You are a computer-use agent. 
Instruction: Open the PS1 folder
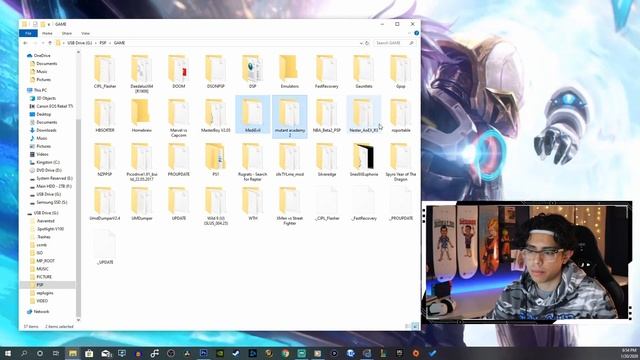[x=216, y=160]
